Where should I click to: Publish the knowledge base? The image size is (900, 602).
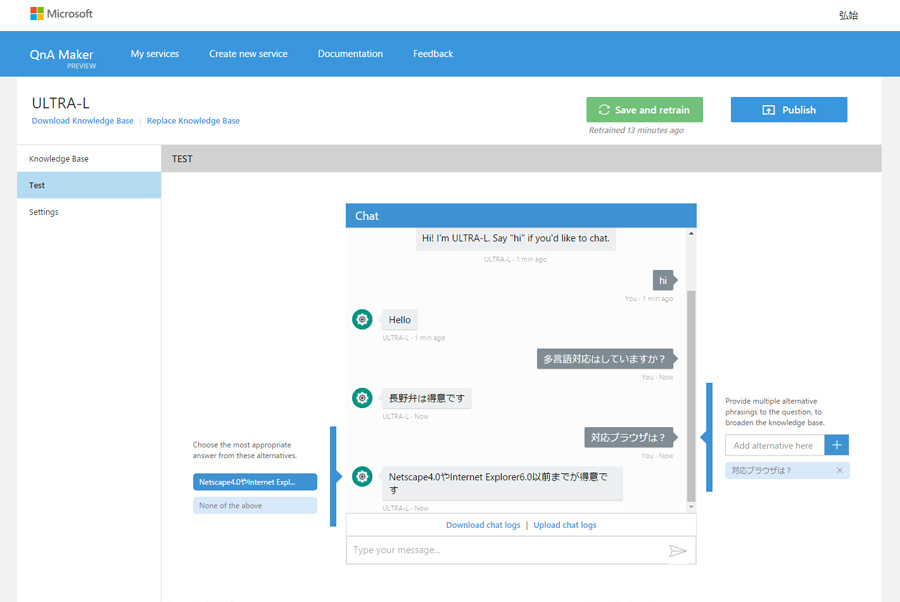(789, 110)
